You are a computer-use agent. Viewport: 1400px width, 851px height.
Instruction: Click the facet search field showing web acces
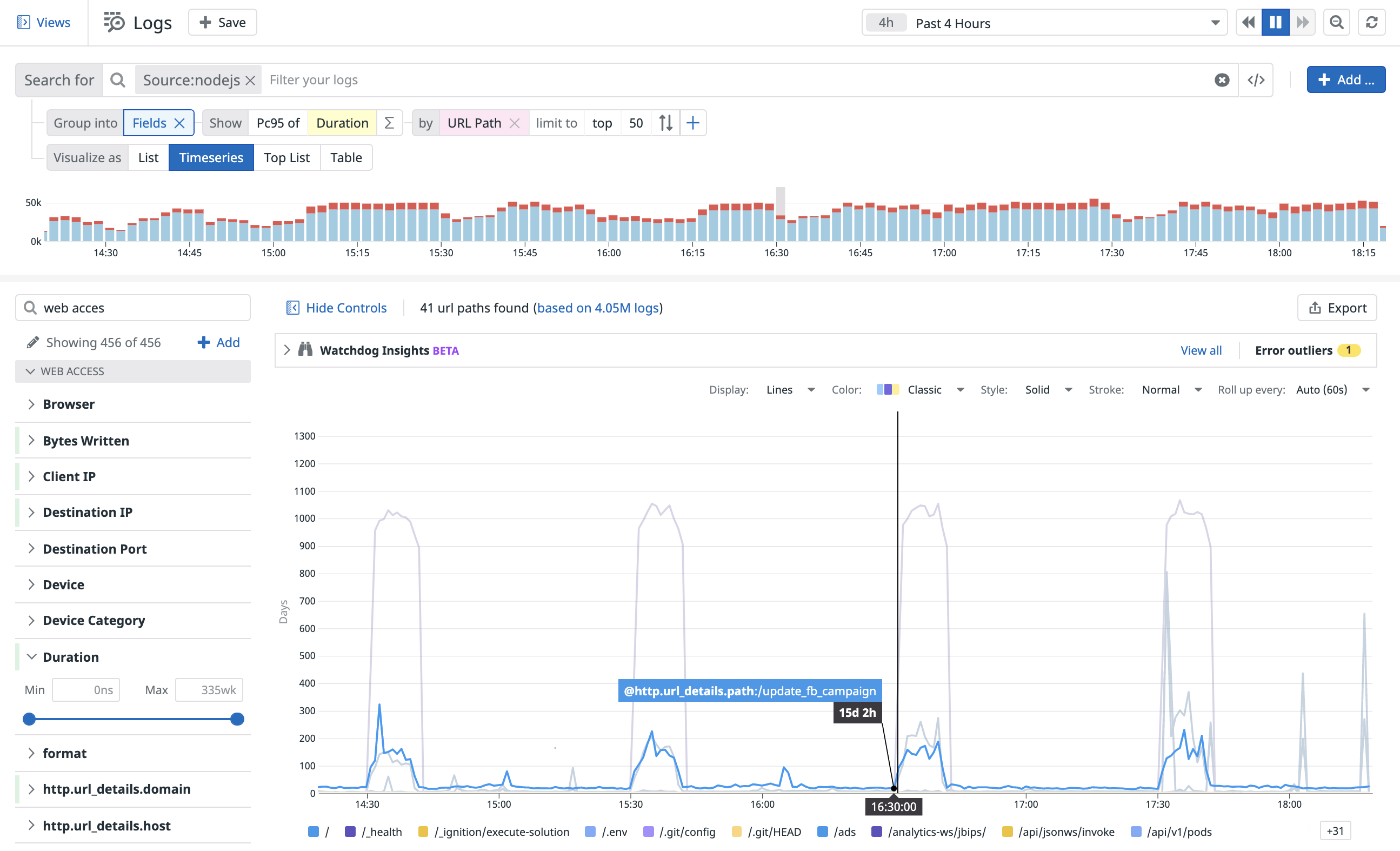tap(132, 308)
